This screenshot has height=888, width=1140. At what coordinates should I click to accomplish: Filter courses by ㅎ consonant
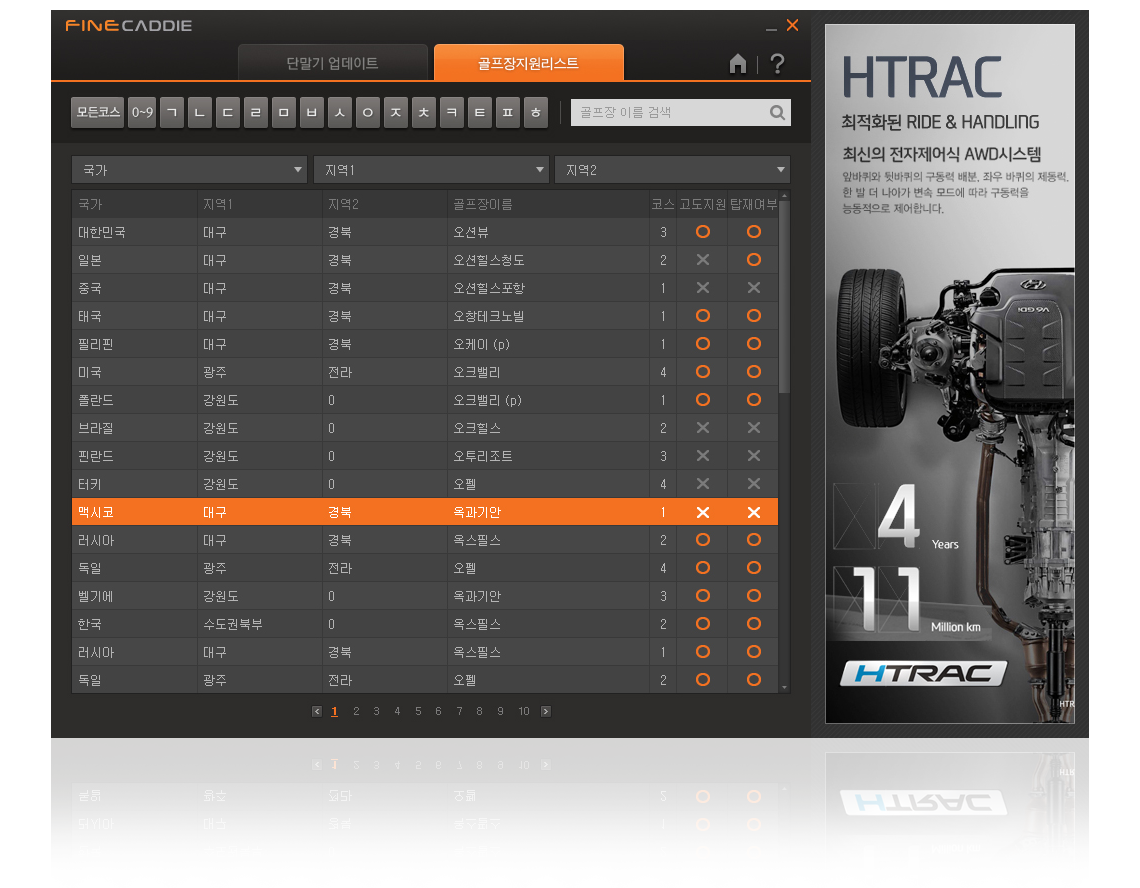(x=536, y=113)
